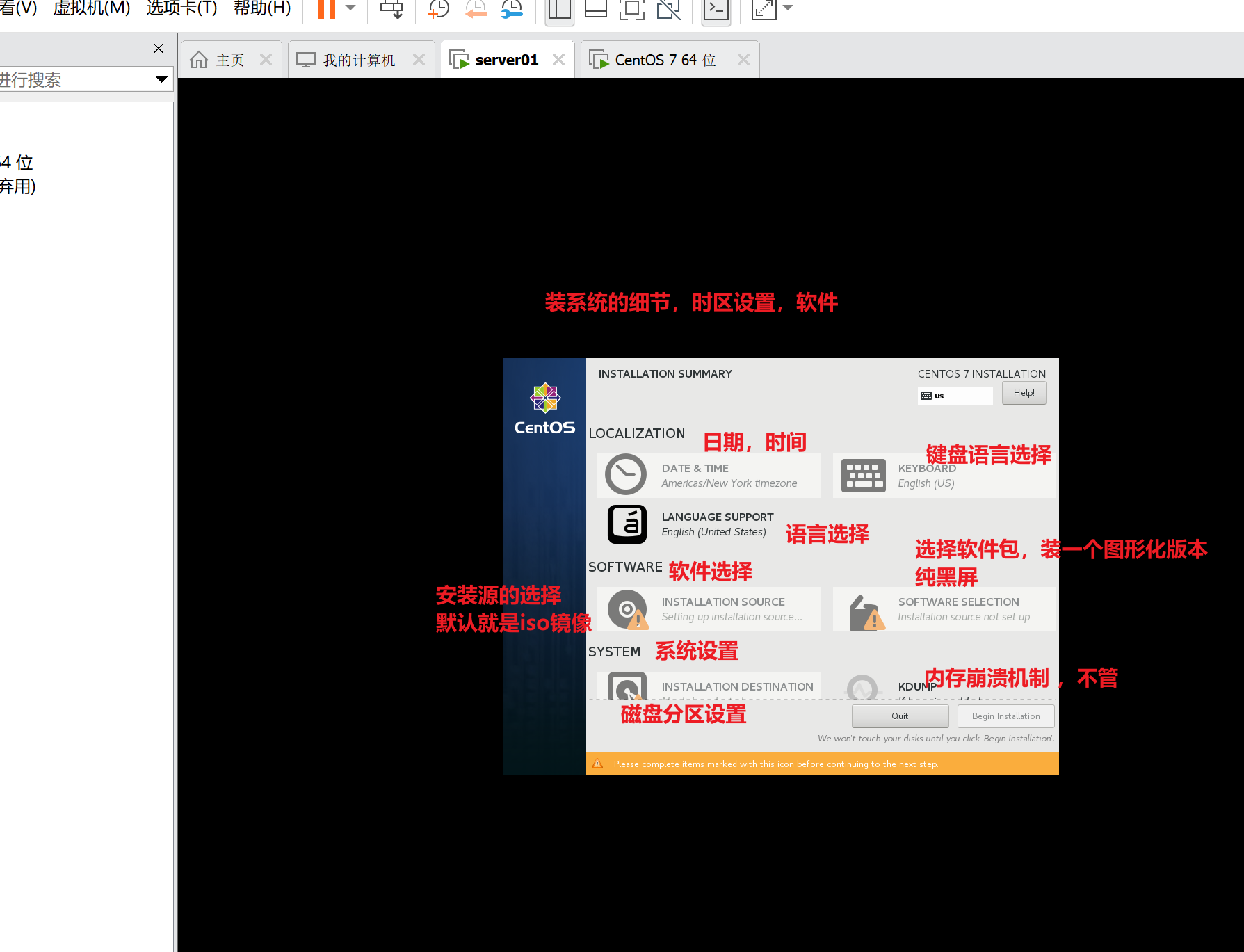
Task: Open KDUMP settings
Action: [944, 686]
